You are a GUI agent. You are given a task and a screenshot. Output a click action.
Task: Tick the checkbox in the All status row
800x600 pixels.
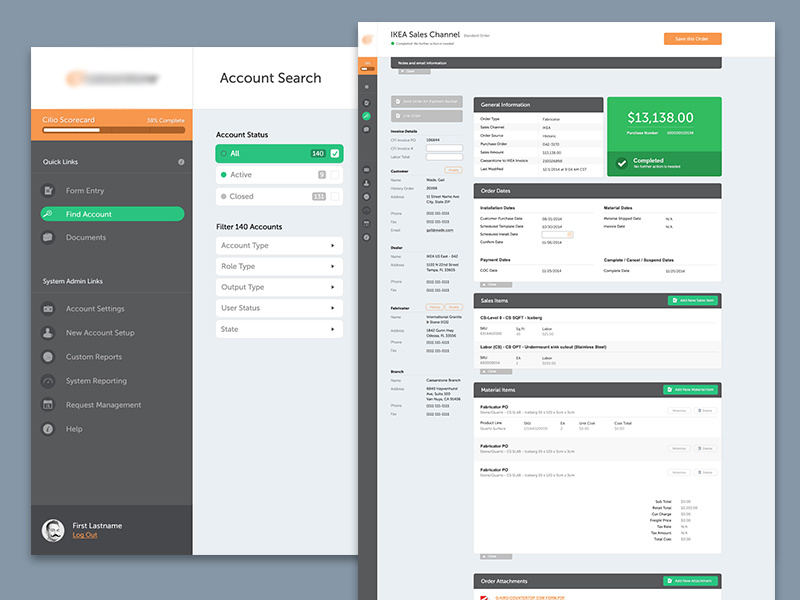[x=335, y=154]
